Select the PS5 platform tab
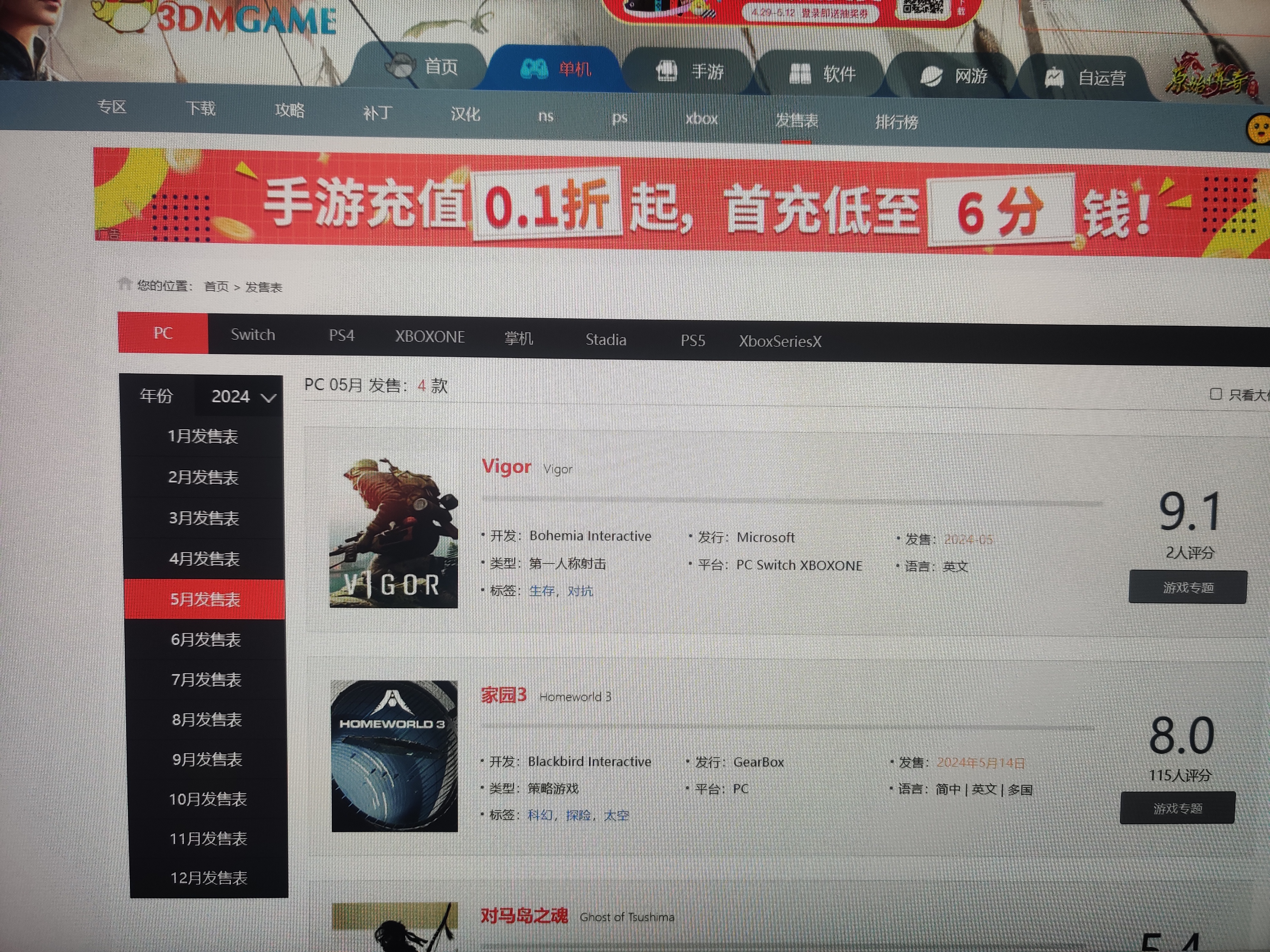1270x952 pixels. click(x=692, y=341)
